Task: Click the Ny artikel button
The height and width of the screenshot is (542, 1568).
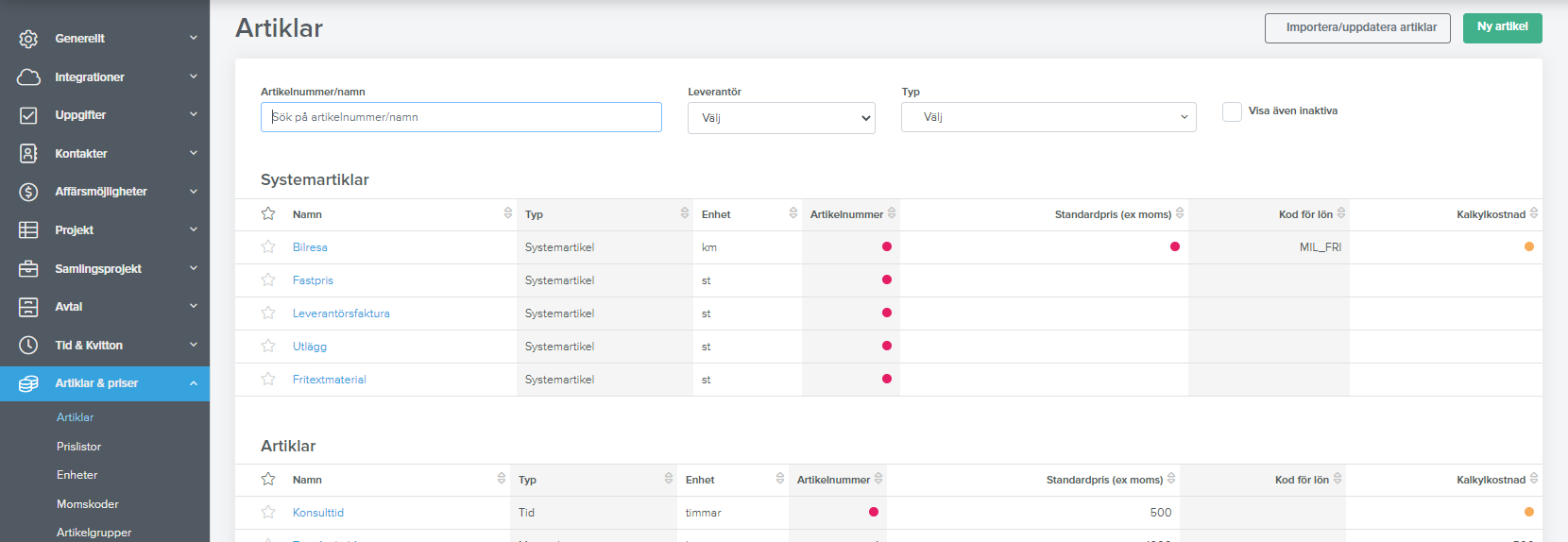Action: tap(1503, 27)
